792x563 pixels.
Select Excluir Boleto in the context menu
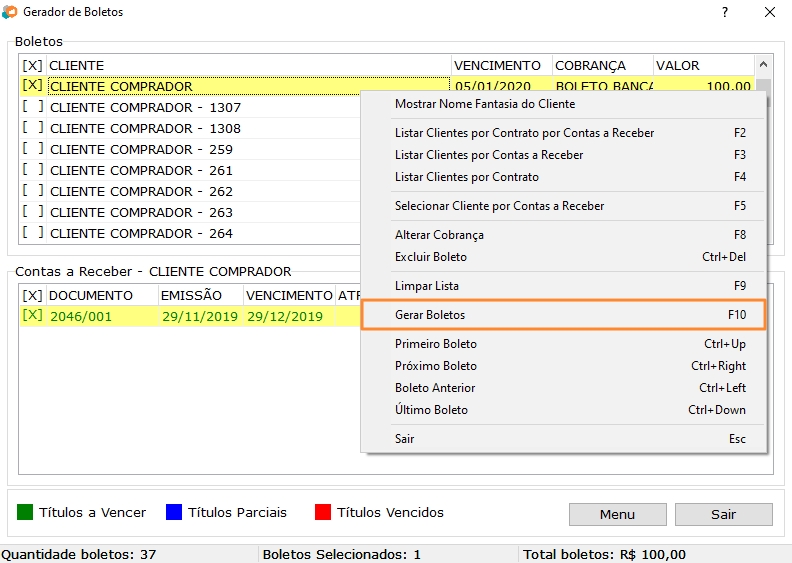431,257
